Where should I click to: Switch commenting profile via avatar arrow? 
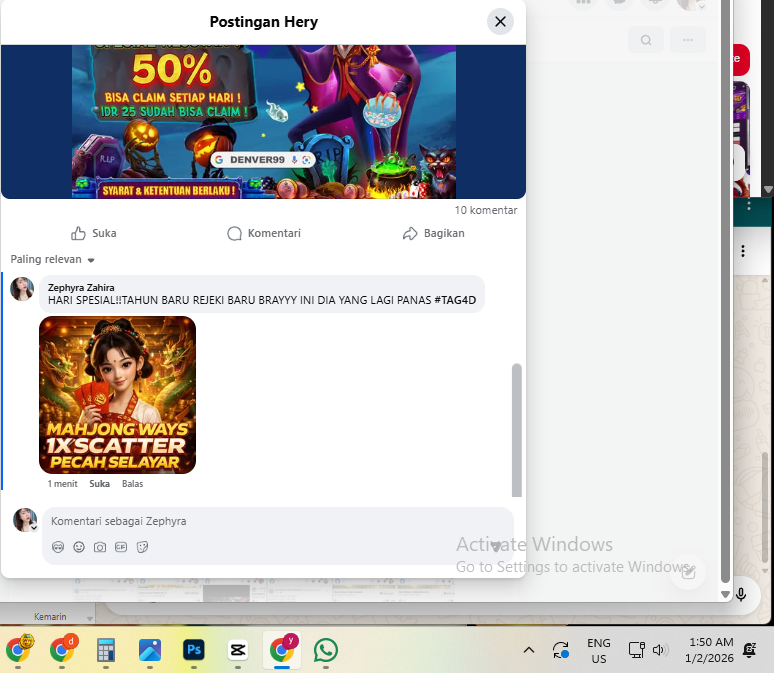pos(34,528)
